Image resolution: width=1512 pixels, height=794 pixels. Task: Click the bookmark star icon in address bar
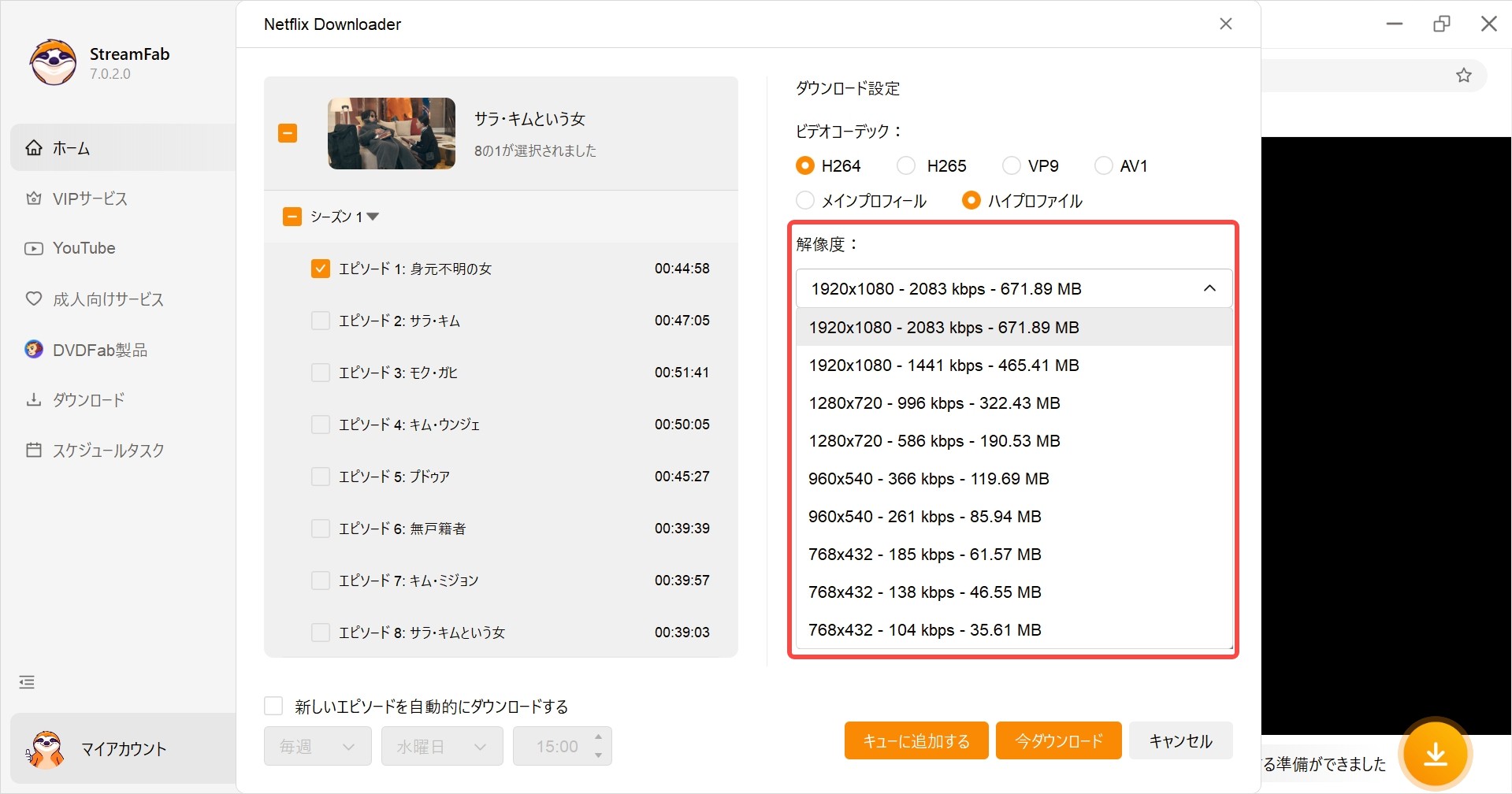pos(1464,76)
